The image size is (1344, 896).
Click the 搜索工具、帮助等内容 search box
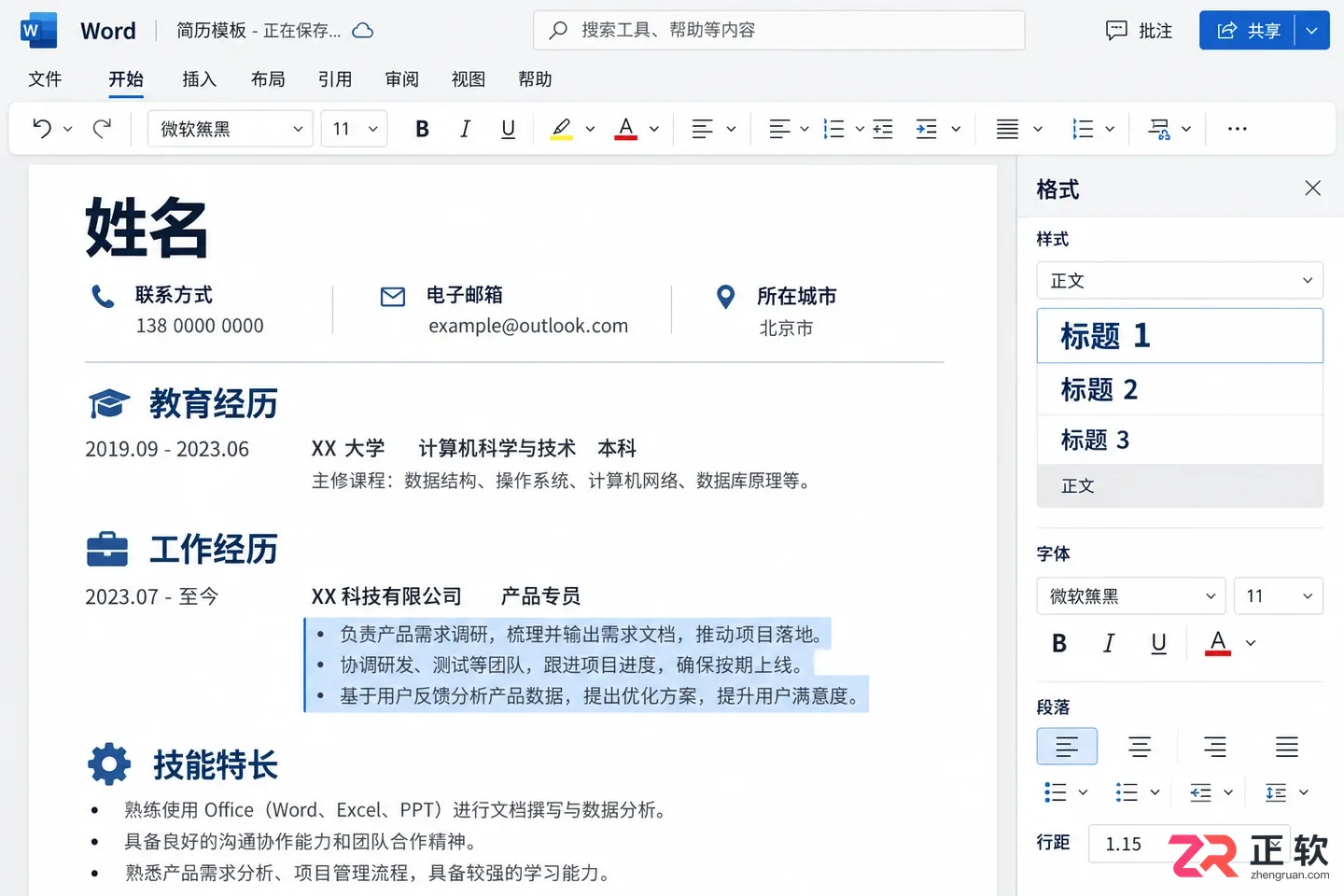click(x=779, y=30)
